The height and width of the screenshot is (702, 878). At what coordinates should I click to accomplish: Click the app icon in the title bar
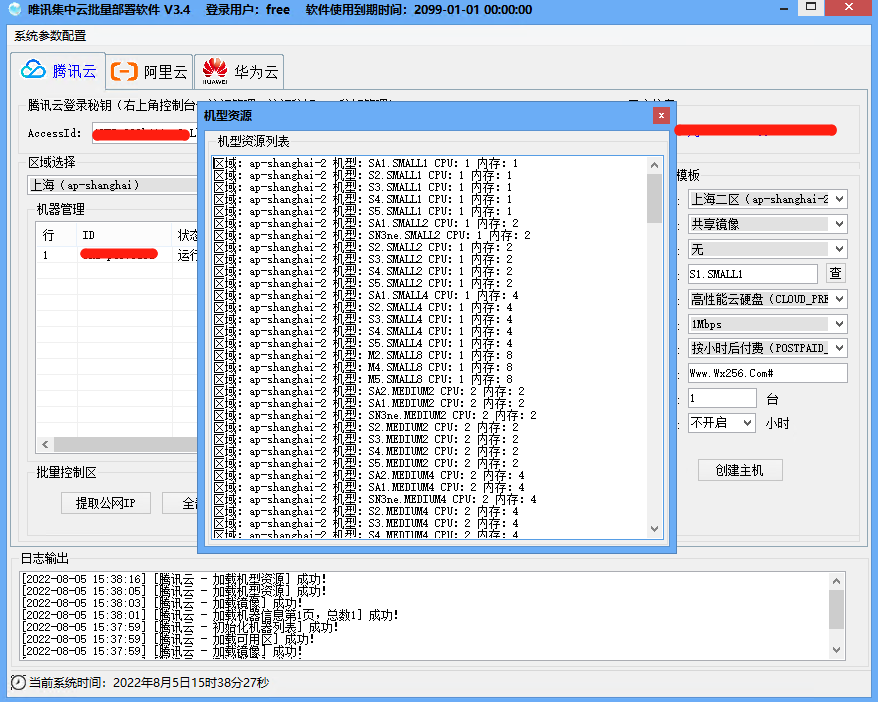pos(15,10)
